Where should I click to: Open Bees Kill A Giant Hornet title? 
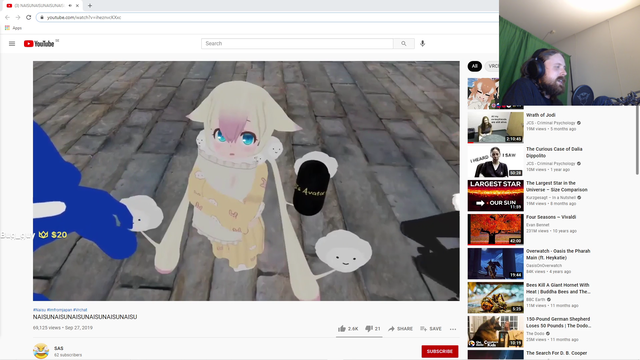(x=558, y=288)
